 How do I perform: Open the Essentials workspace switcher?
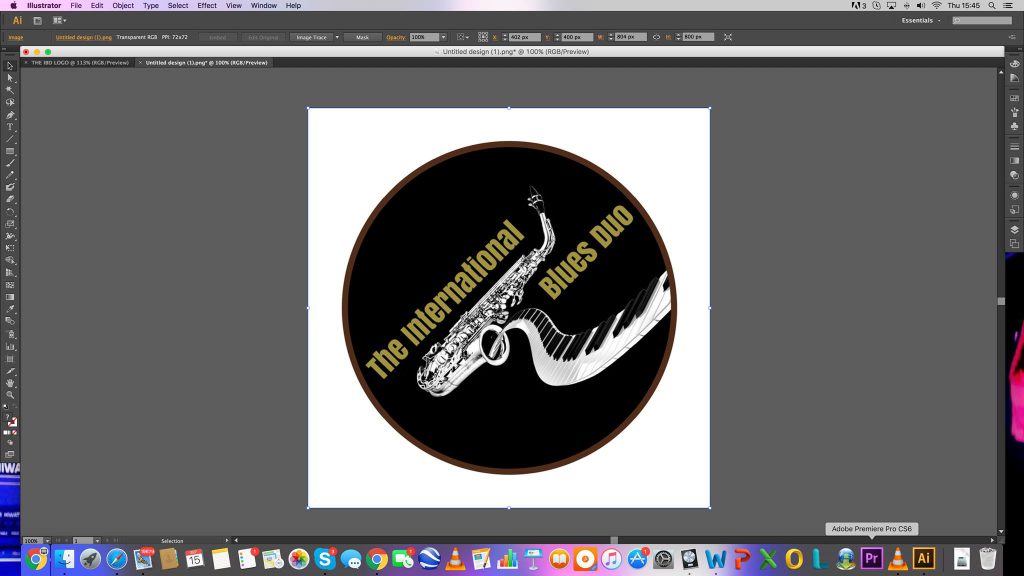[x=921, y=20]
